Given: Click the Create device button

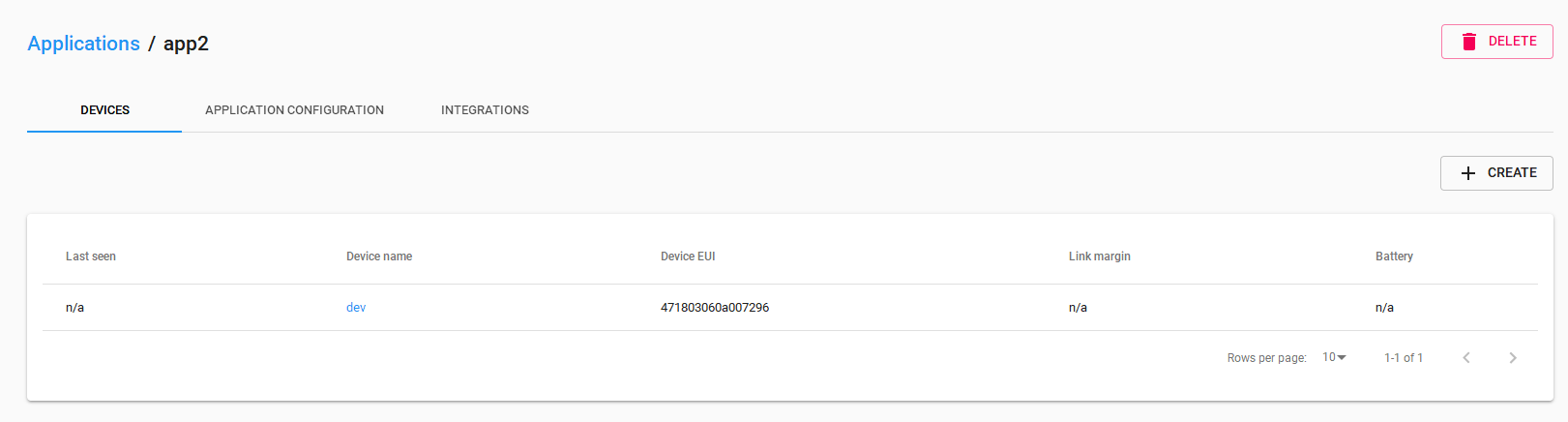Looking at the screenshot, I should pos(1496,173).
